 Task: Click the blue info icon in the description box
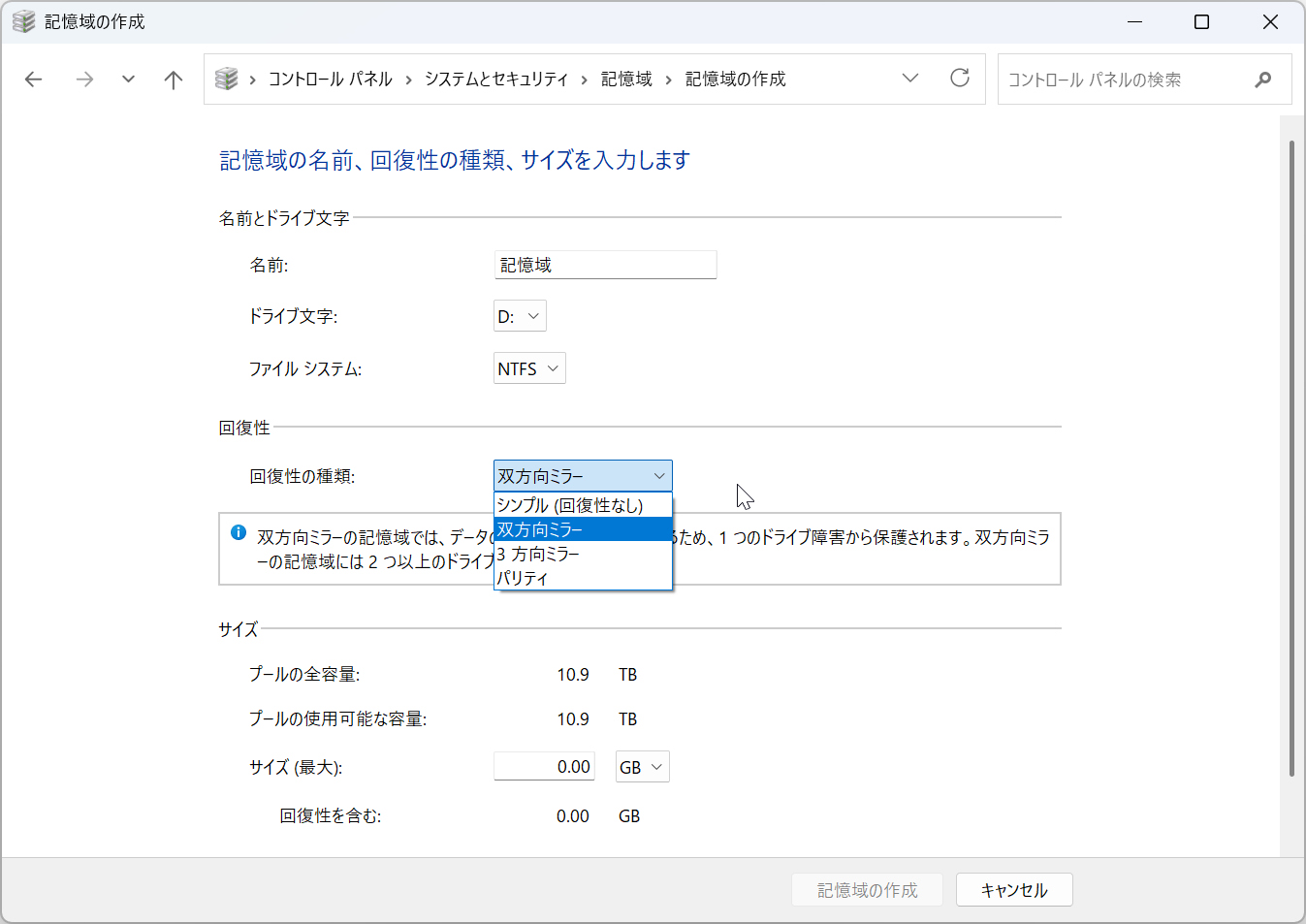[239, 532]
